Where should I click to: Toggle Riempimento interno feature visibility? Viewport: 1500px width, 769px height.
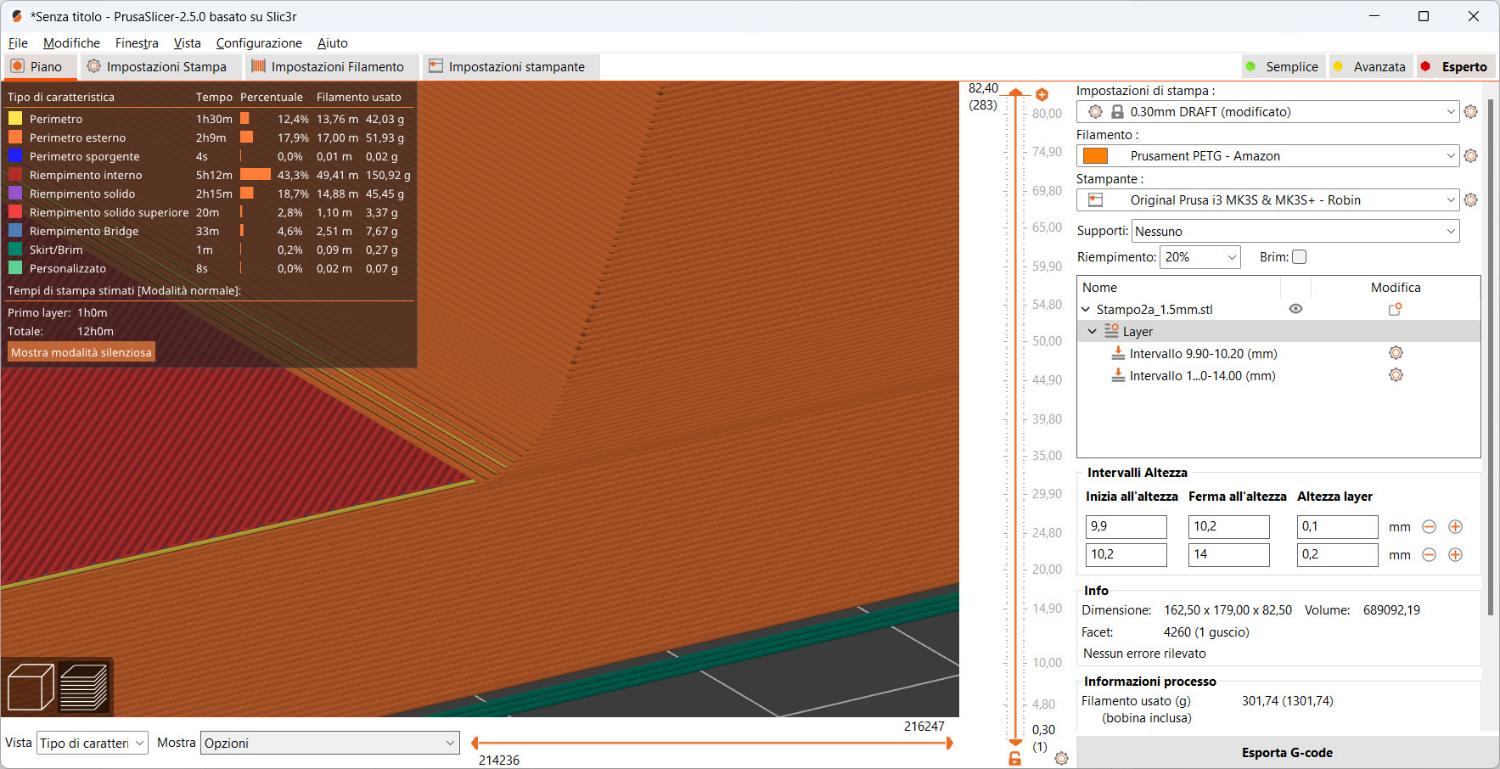(x=15, y=175)
